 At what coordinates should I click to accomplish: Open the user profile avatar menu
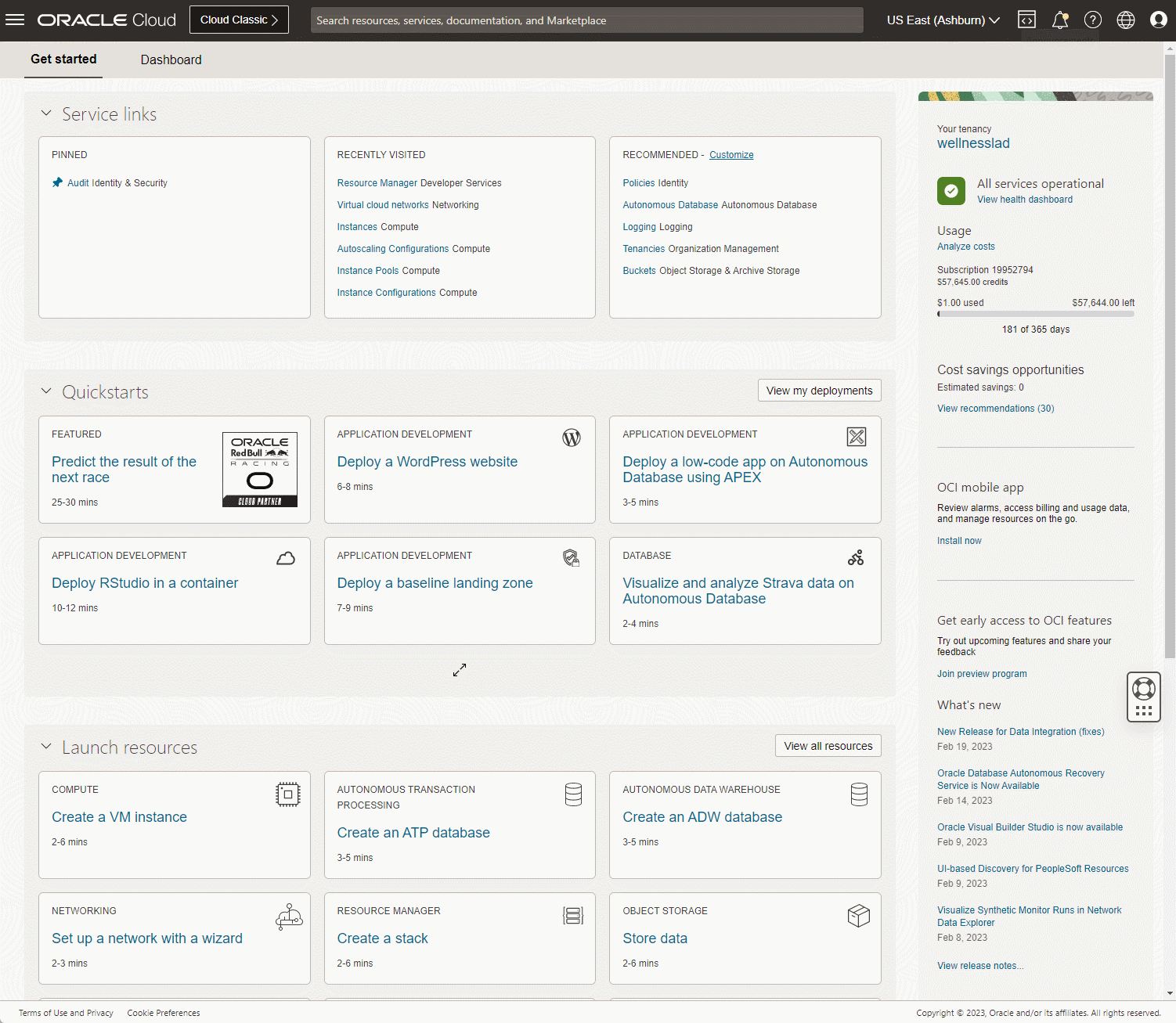1159,20
